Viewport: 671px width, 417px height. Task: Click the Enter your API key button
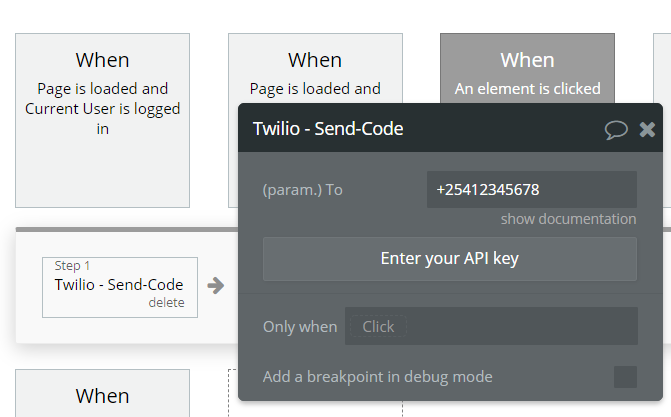pos(450,259)
